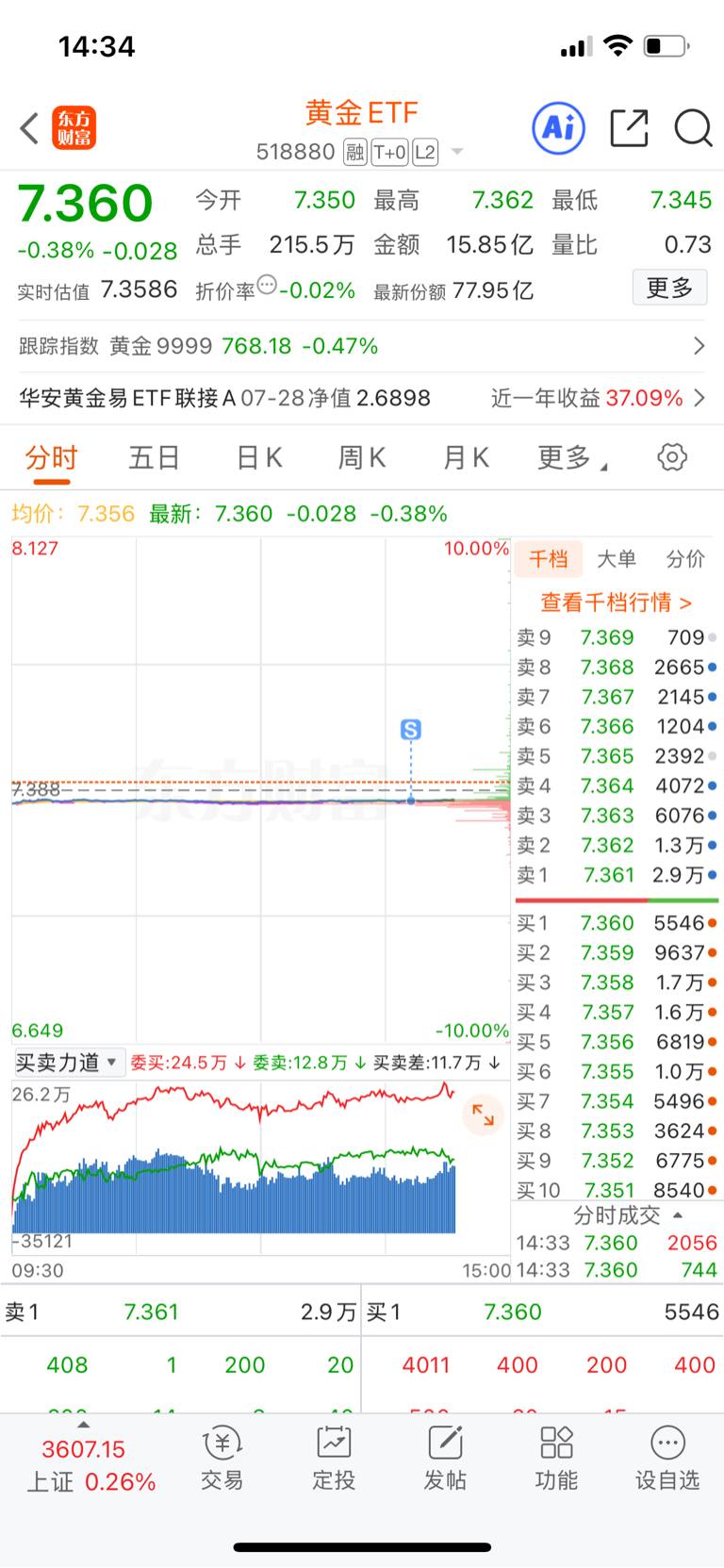
Task: Switch to 五日 chart tab
Action: pos(155,458)
